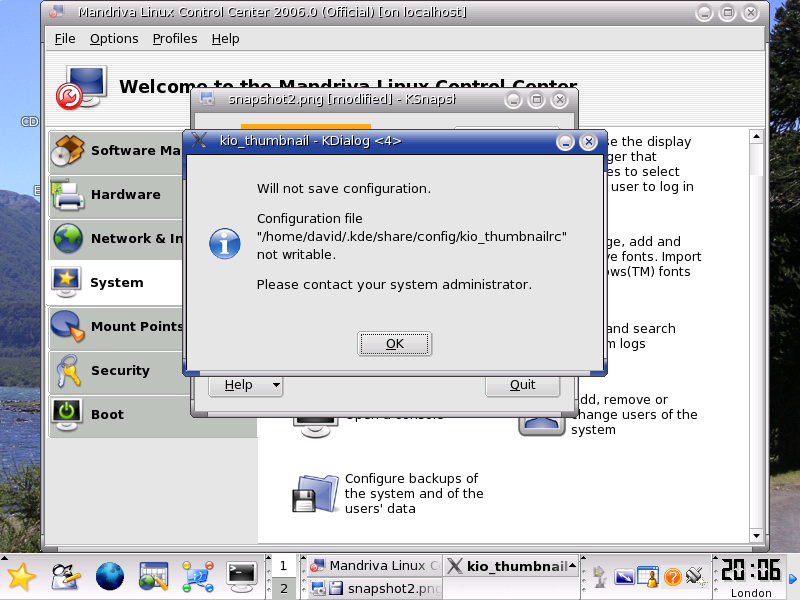This screenshot has width=800, height=600.
Task: Select the Security category
Action: point(116,370)
